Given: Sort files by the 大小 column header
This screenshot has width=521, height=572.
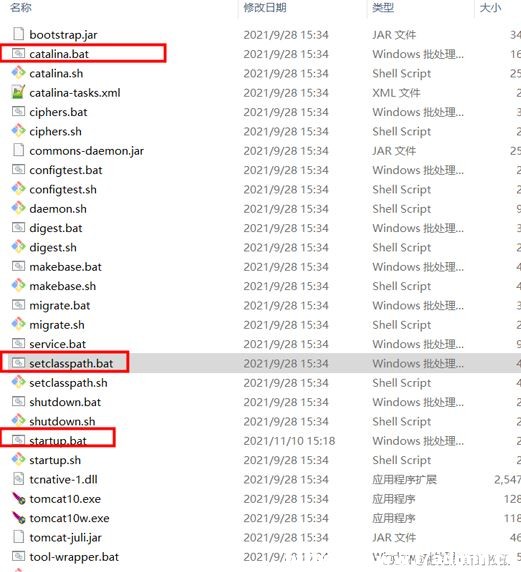Looking at the screenshot, I should point(490,7).
